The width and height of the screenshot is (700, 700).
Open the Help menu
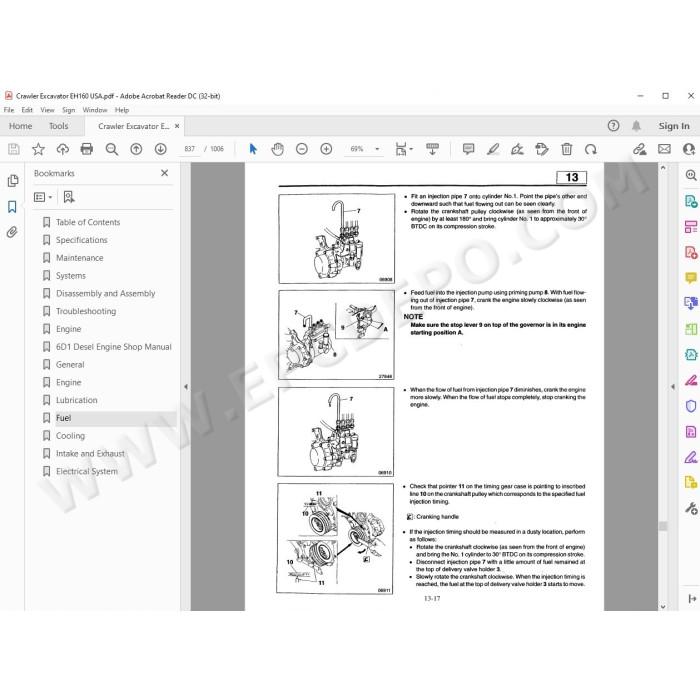pos(122,110)
